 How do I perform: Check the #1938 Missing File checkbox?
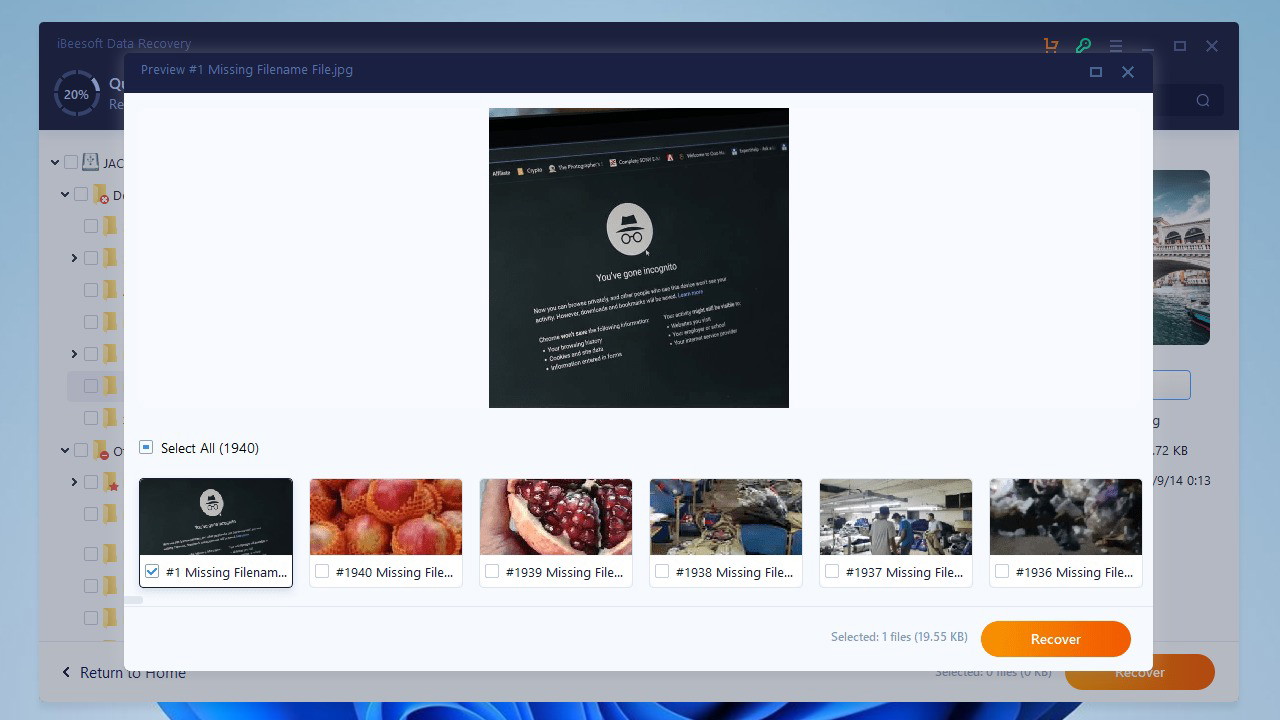[x=662, y=572]
